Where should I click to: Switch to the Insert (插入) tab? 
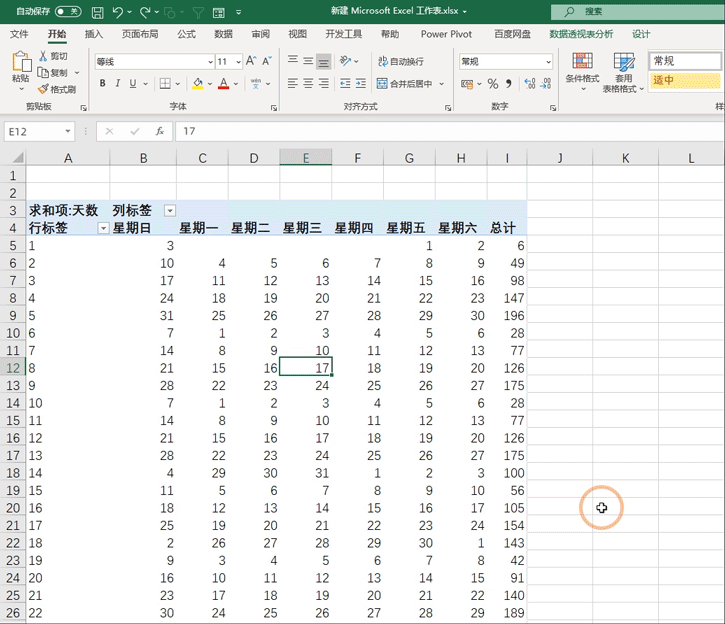tap(93, 34)
